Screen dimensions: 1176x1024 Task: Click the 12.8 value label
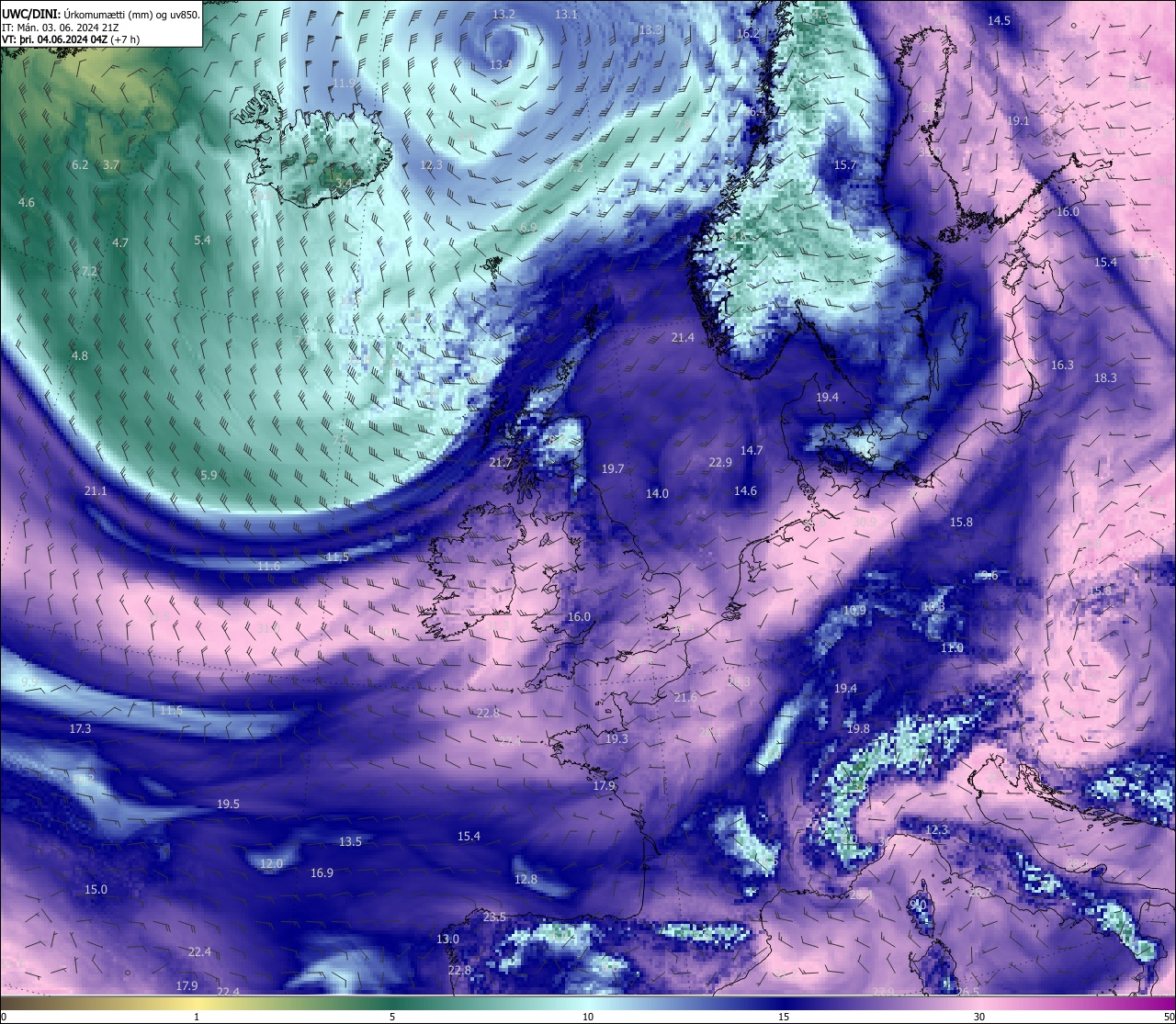pyautogui.click(x=526, y=879)
